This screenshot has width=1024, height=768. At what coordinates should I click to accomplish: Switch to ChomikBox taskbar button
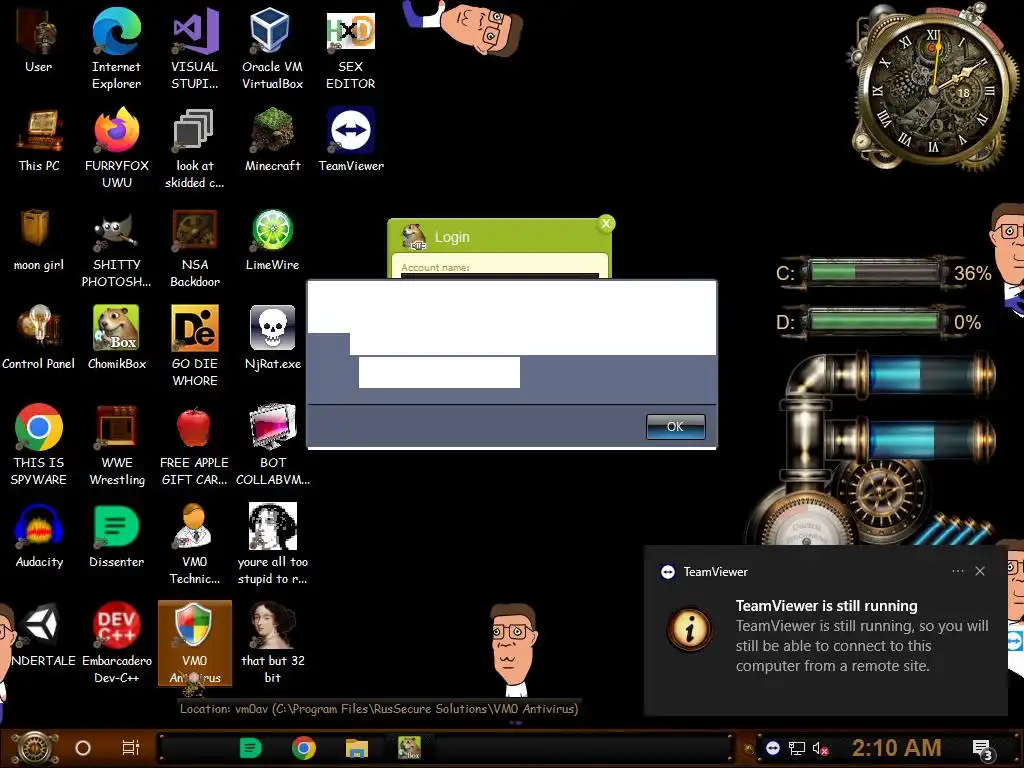pyautogui.click(x=409, y=748)
